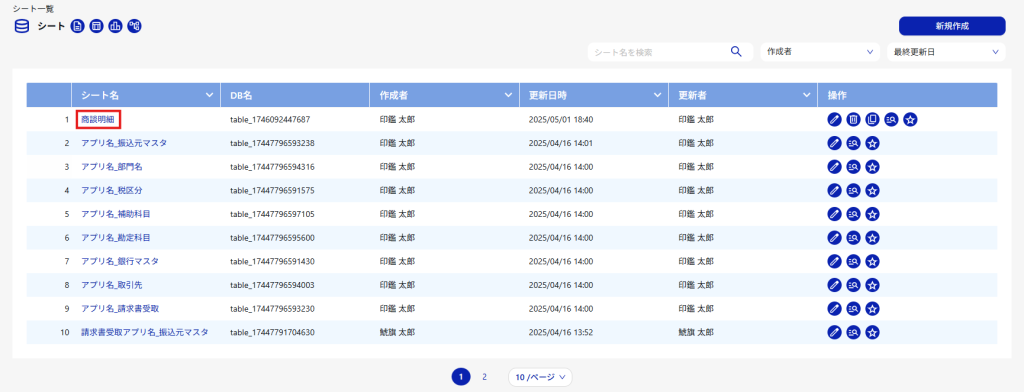Screen dimensions: 1024x392
Task: Open the flow diagram icon beside シート
Action: pyautogui.click(x=135, y=26)
